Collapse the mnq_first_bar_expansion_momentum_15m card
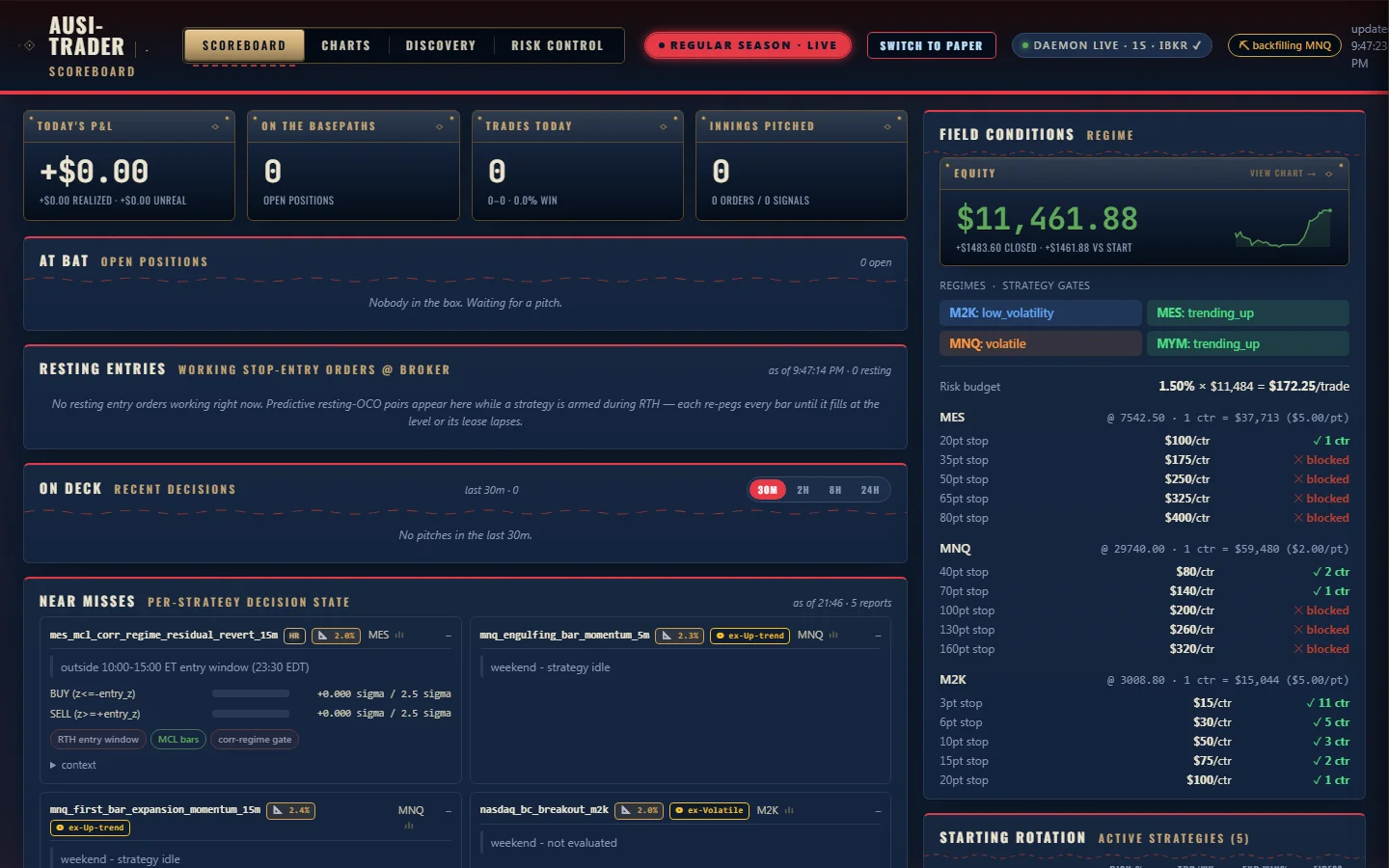Screen dimensions: 1389x868 (x=449, y=811)
